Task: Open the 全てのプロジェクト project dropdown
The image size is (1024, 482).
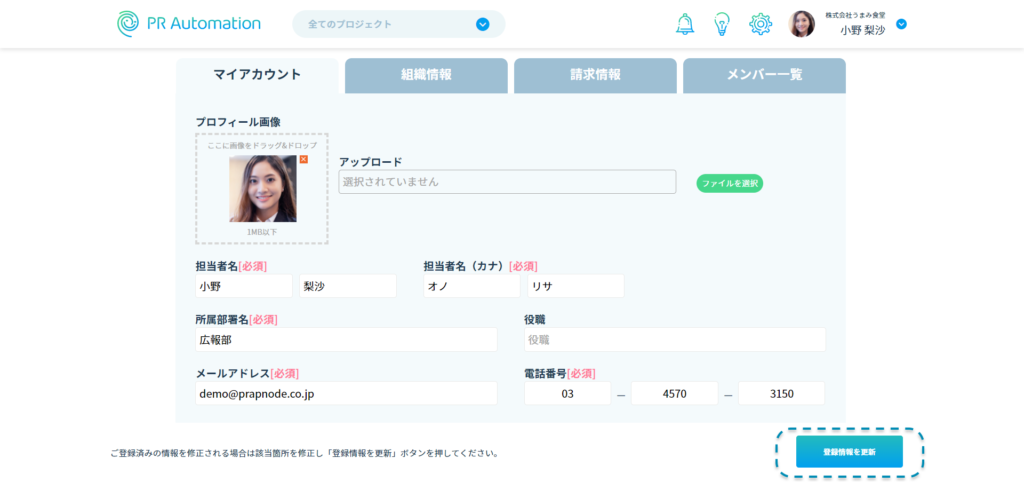Action: [398, 24]
